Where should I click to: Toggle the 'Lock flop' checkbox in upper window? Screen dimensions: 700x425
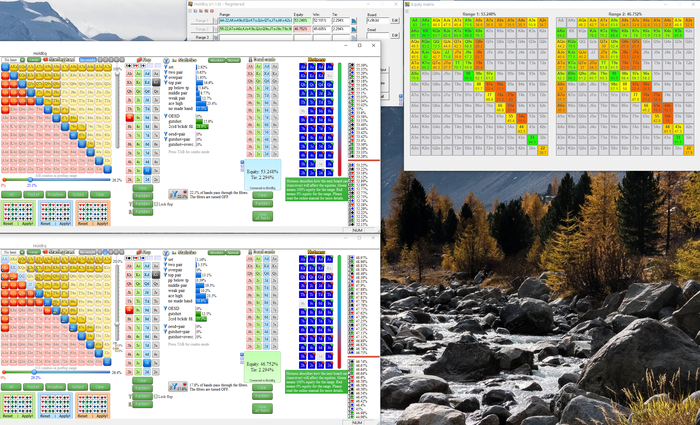click(x=156, y=203)
